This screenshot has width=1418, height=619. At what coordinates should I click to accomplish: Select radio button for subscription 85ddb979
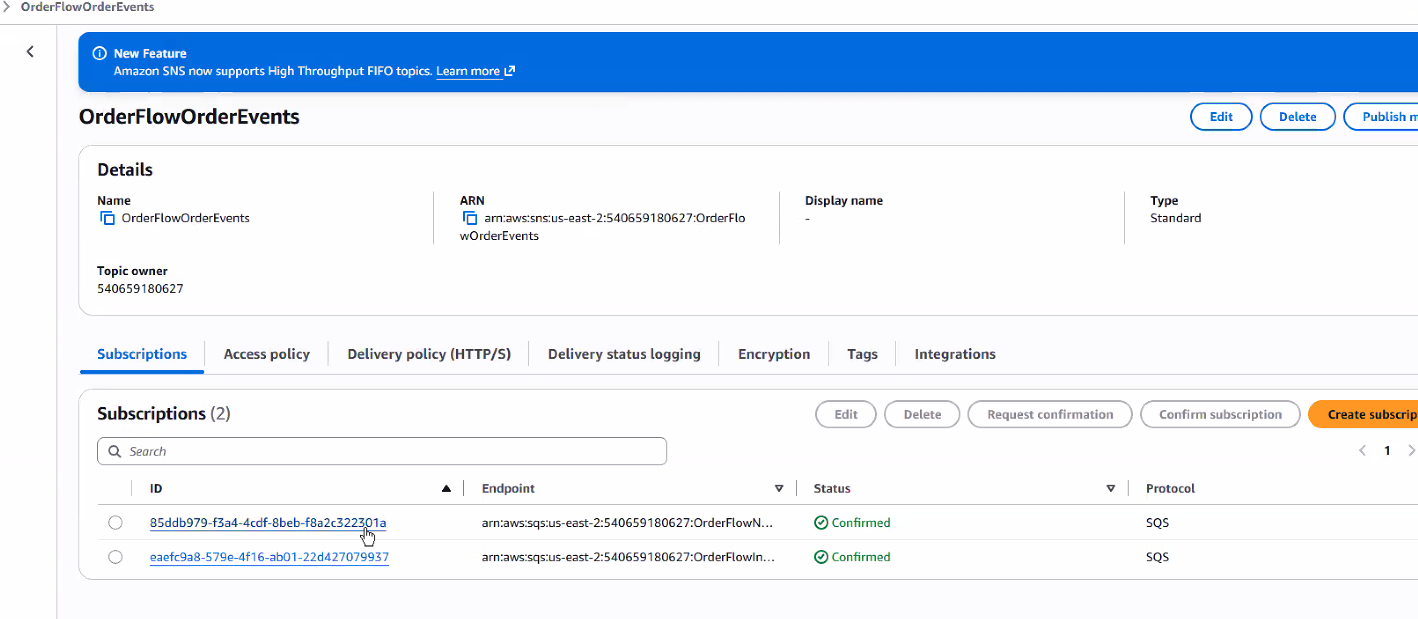coord(115,523)
